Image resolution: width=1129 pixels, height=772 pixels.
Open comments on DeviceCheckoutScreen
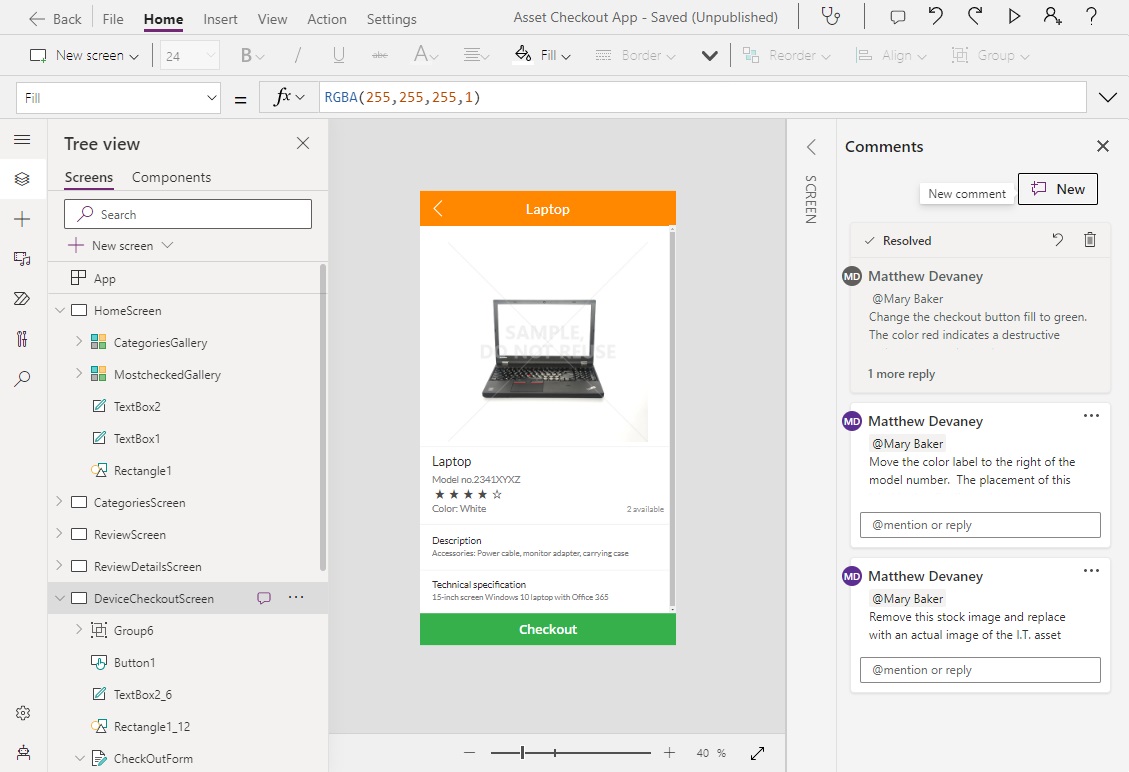[263, 598]
